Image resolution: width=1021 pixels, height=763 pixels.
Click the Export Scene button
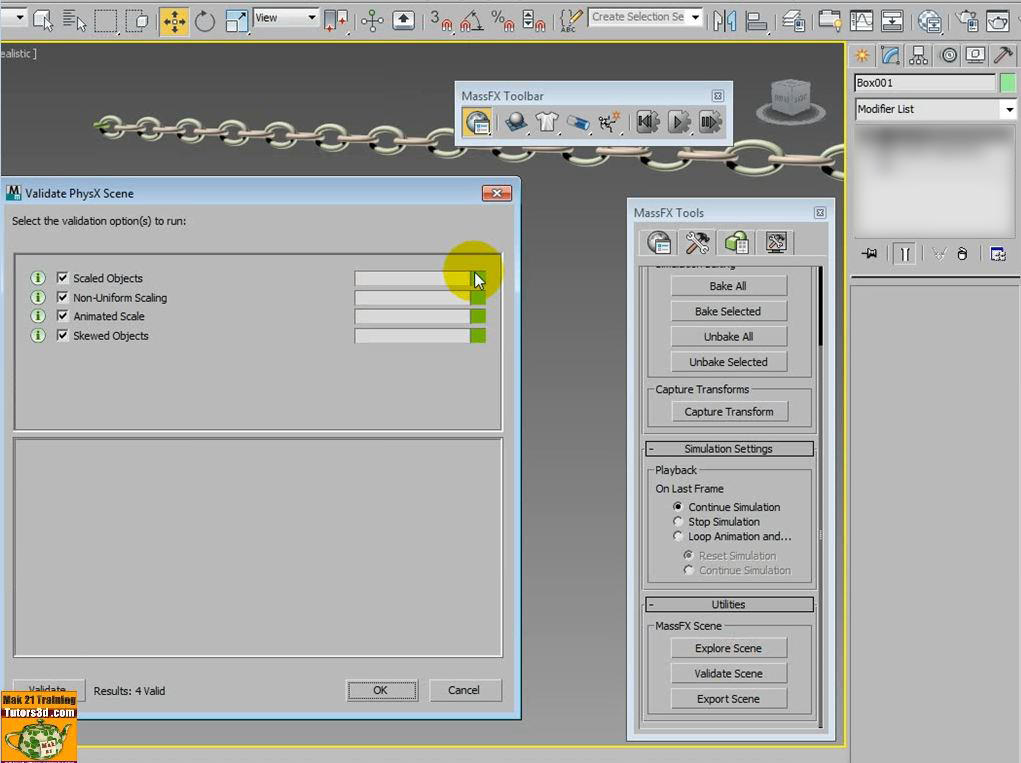[x=729, y=699]
